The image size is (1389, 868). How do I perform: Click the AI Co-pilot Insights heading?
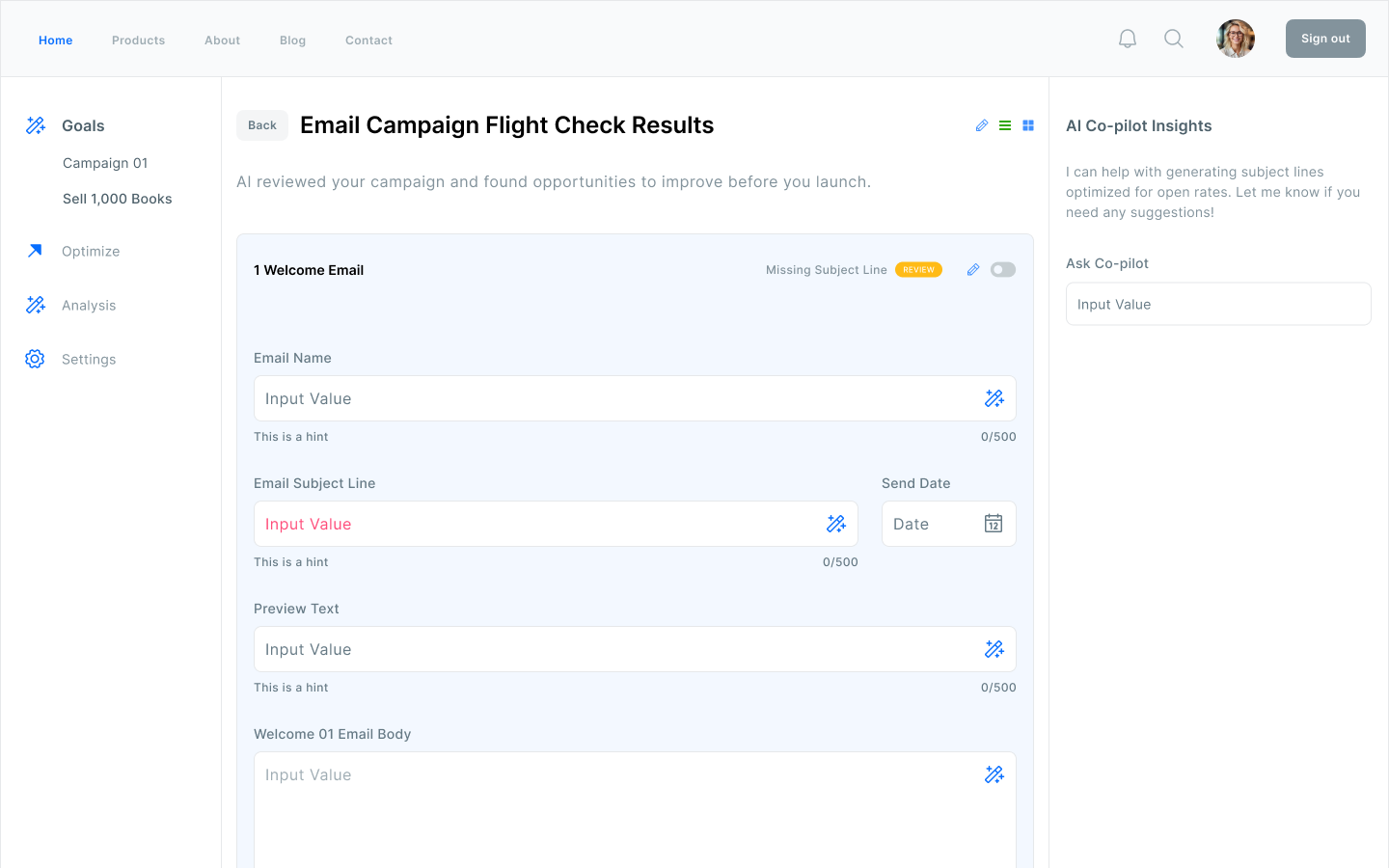1138,126
